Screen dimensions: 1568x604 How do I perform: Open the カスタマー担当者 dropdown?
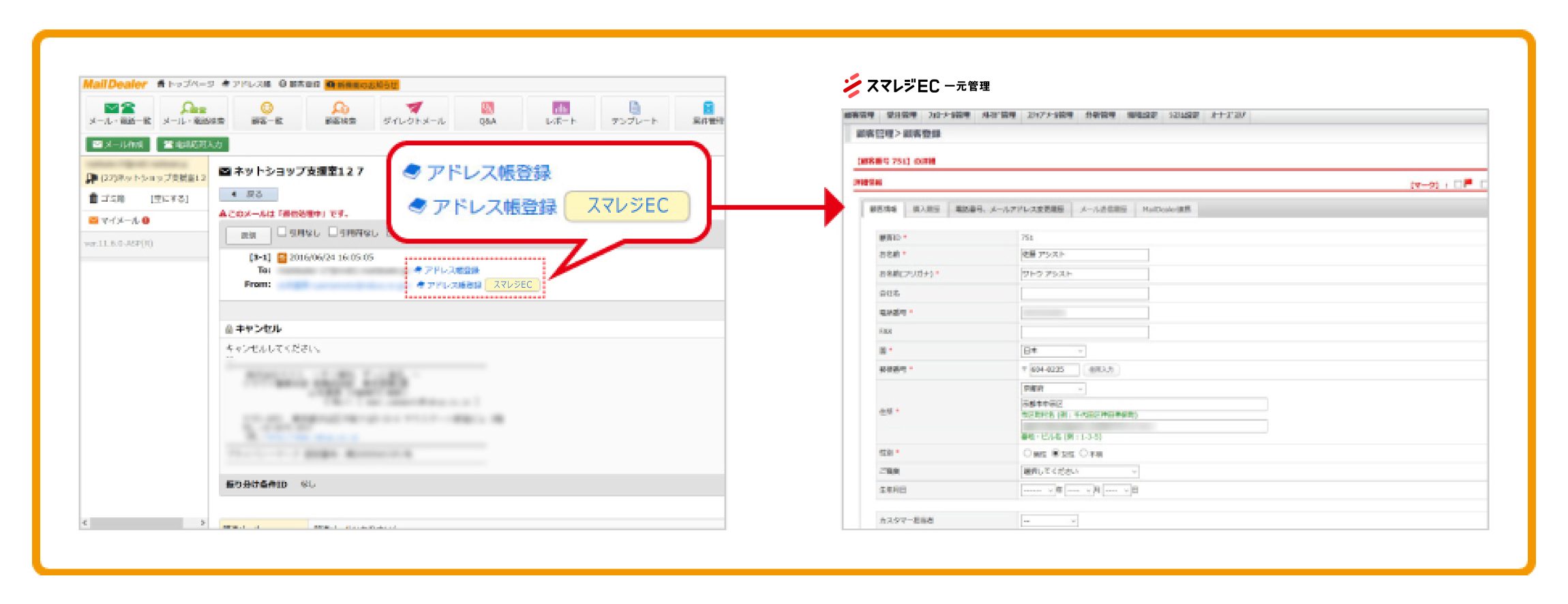[1049, 521]
